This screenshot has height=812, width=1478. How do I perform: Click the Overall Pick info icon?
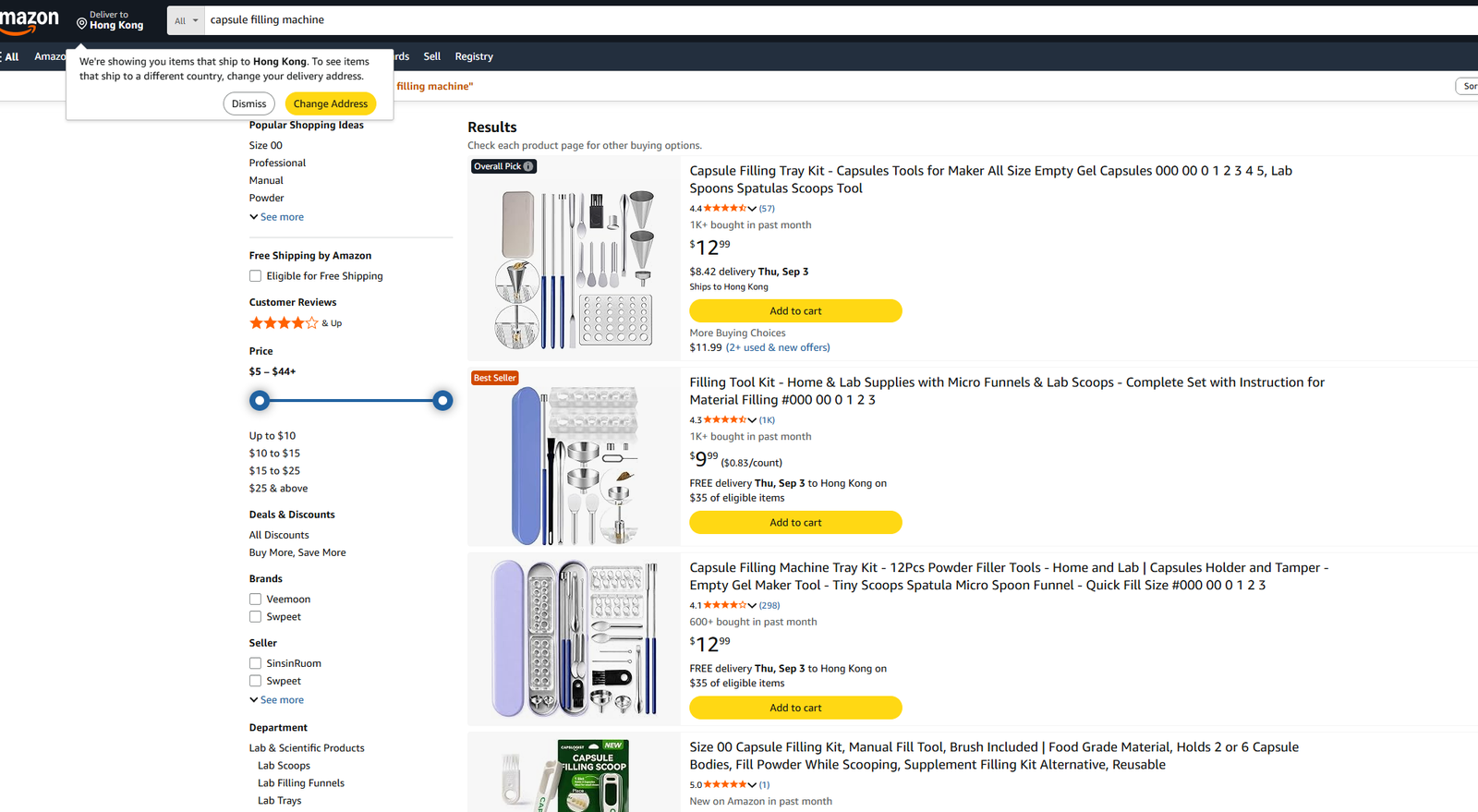[x=528, y=166]
